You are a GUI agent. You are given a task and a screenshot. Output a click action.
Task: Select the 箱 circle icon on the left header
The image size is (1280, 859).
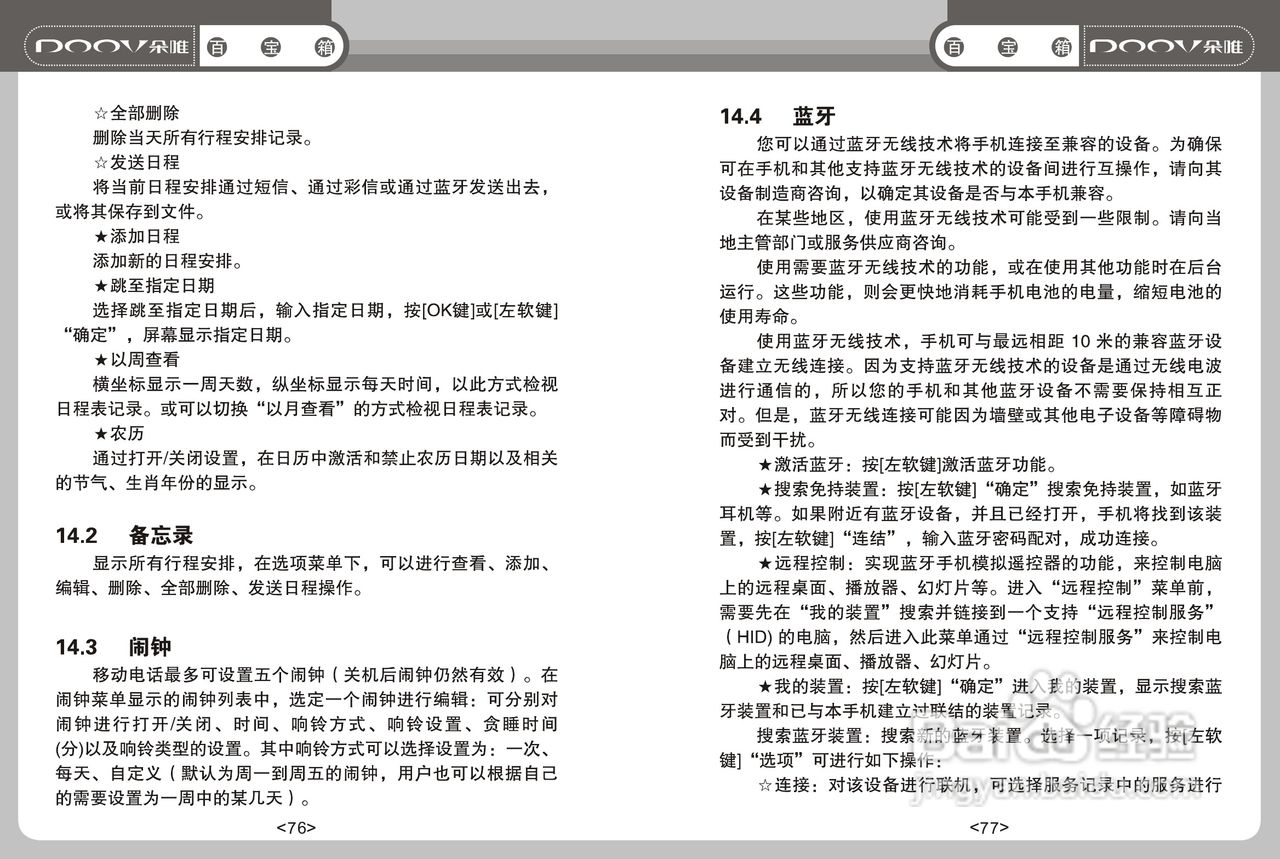(x=326, y=46)
